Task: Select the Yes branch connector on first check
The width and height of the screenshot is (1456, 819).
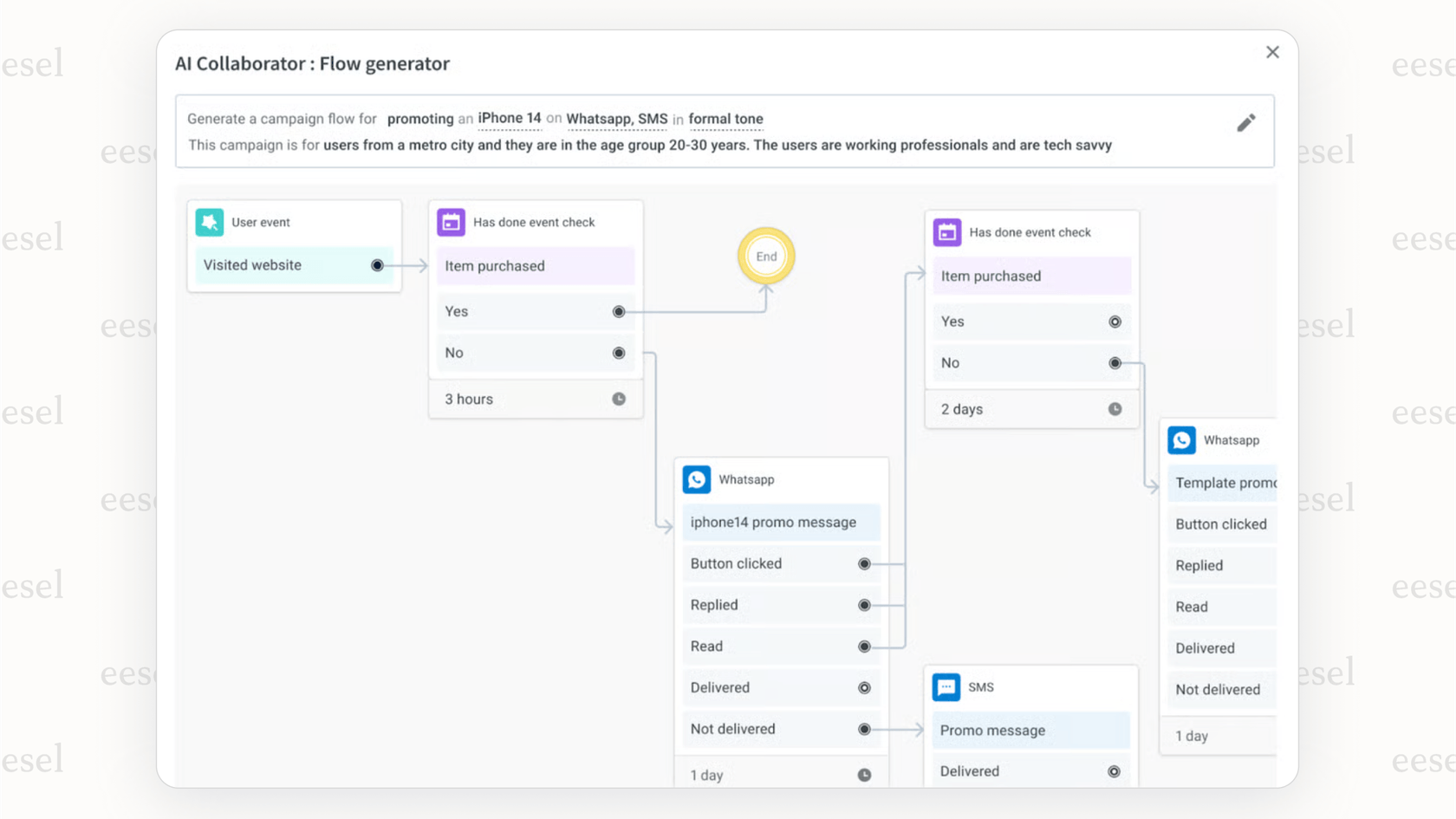Action: click(x=618, y=311)
